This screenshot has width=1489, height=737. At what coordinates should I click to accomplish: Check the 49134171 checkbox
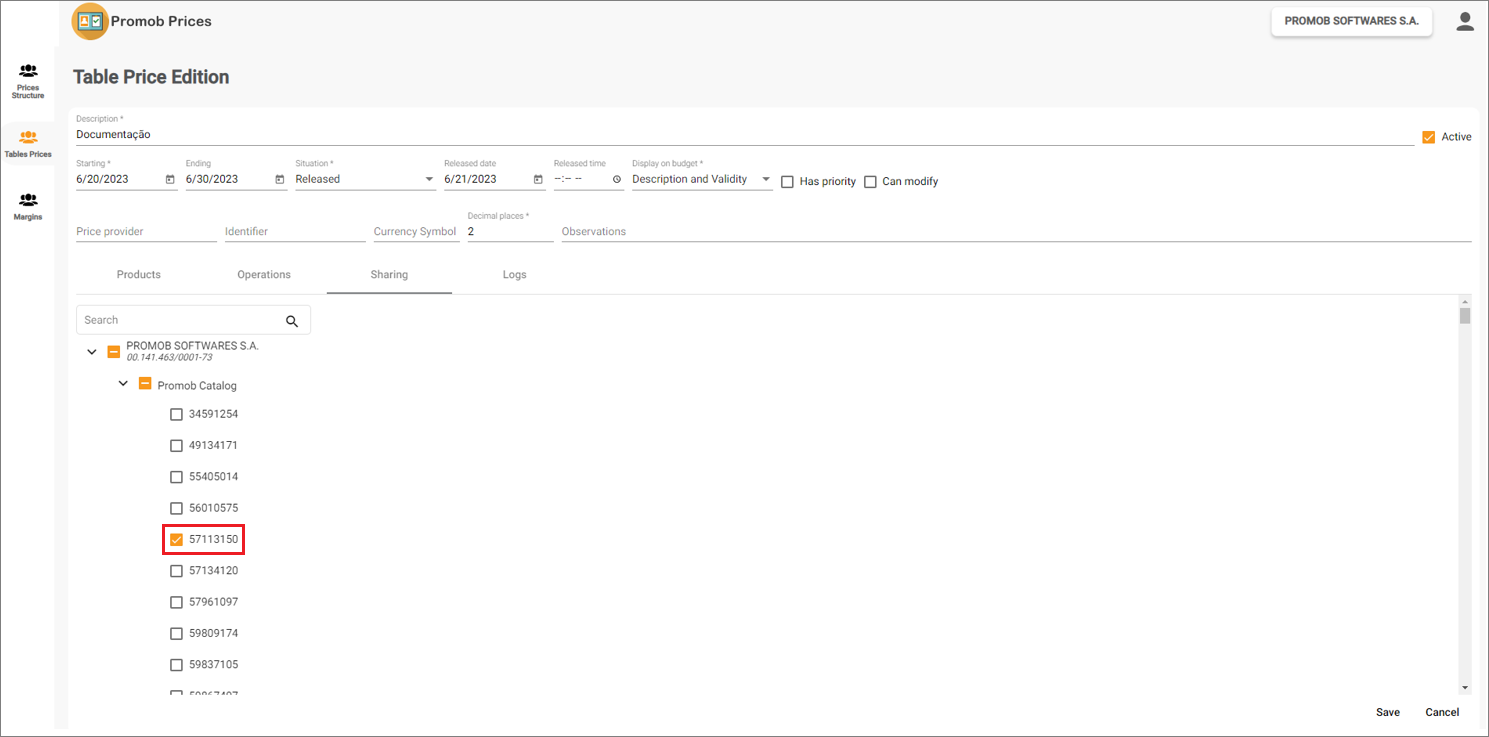click(176, 446)
